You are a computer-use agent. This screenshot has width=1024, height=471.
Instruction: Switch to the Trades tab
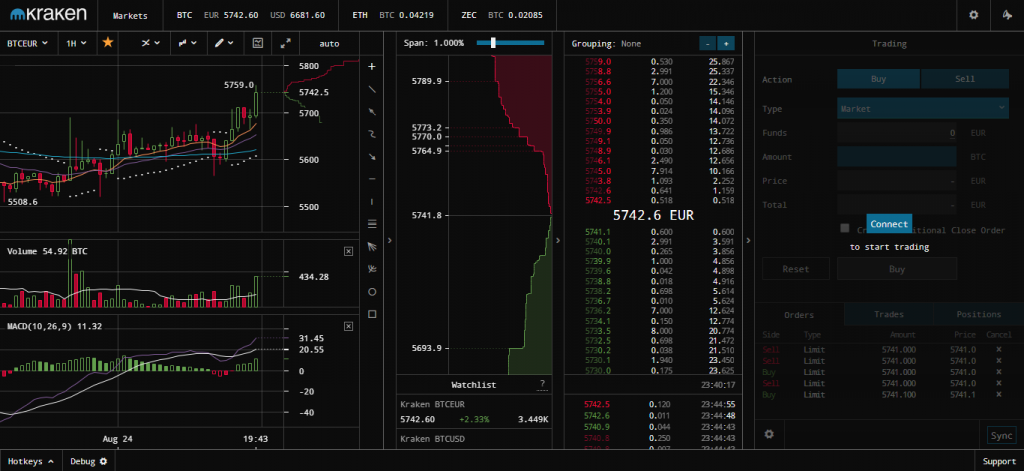click(x=888, y=315)
